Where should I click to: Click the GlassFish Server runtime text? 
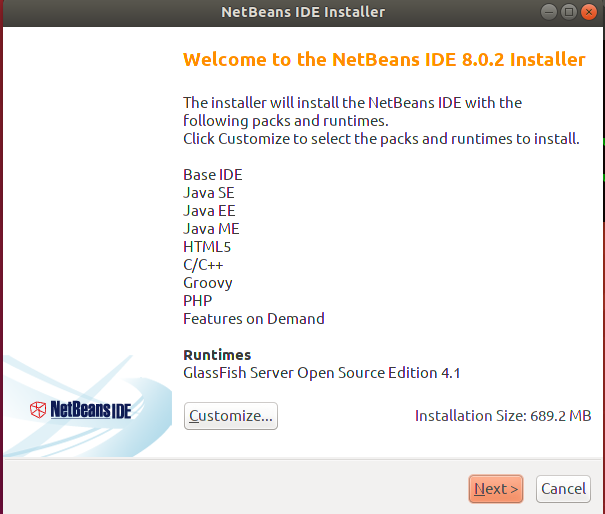pos(322,373)
